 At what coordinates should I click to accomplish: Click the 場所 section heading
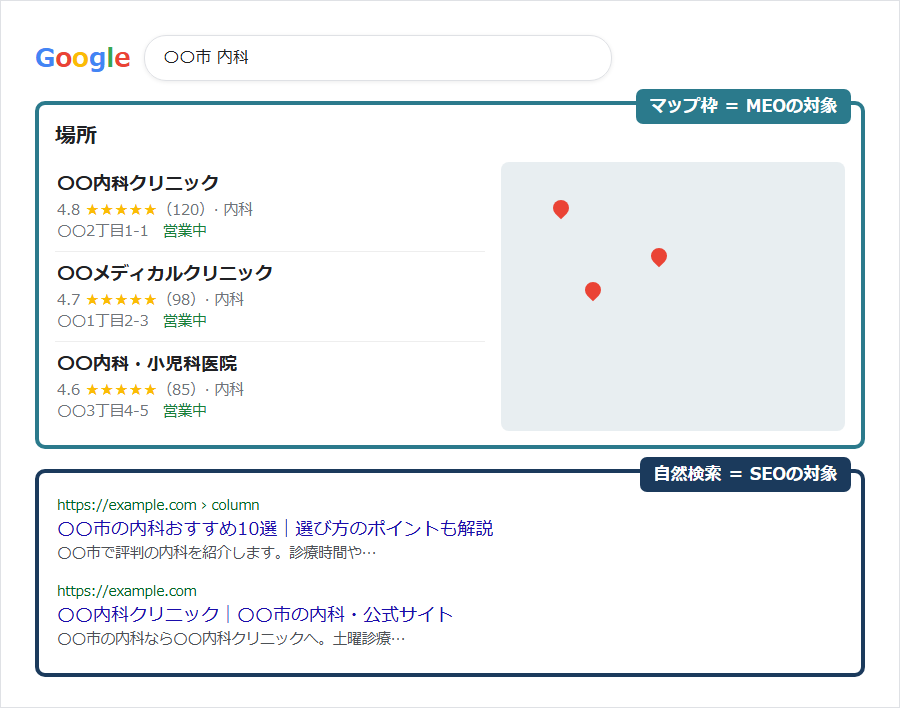pyautogui.click(x=76, y=136)
